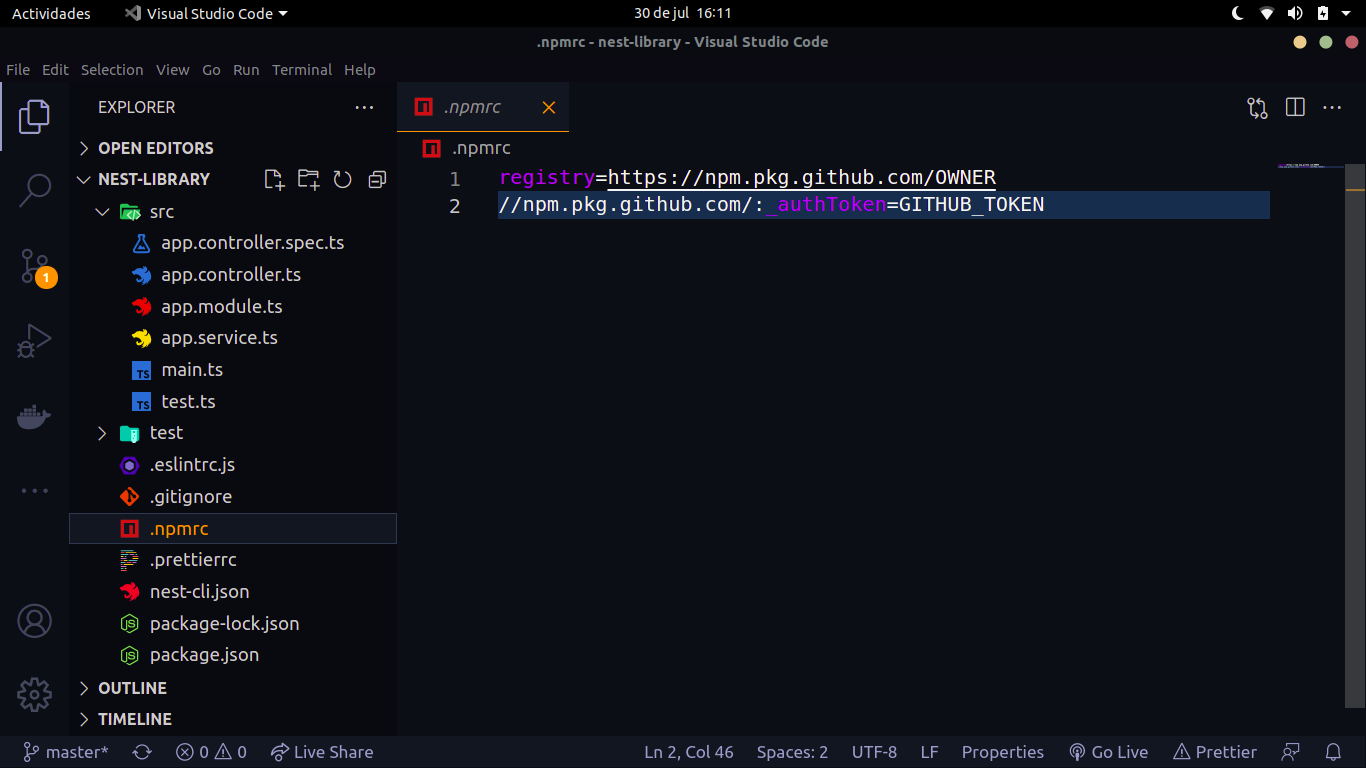Image resolution: width=1366 pixels, height=768 pixels.
Task: Collapse the src folder
Action: click(x=233, y=212)
